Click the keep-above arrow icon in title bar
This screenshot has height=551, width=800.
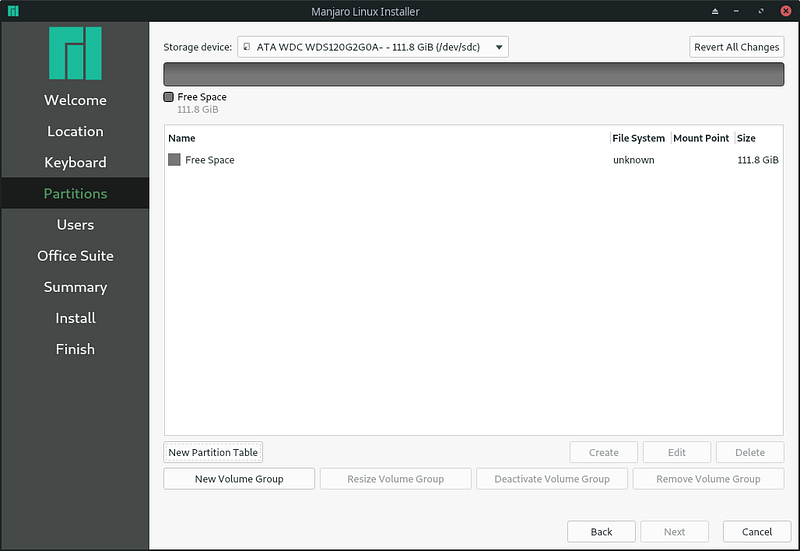tap(715, 11)
